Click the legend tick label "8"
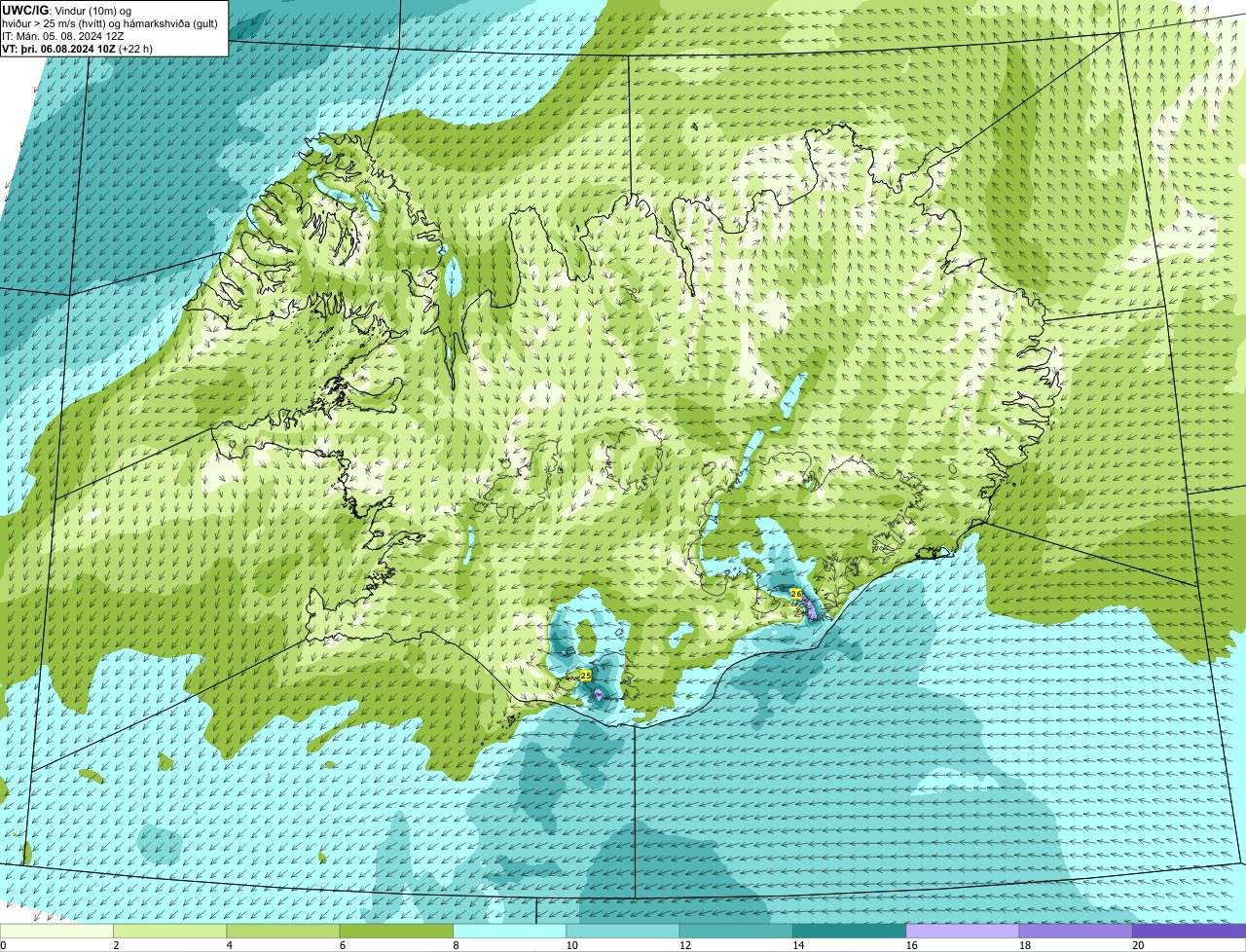 [x=456, y=944]
